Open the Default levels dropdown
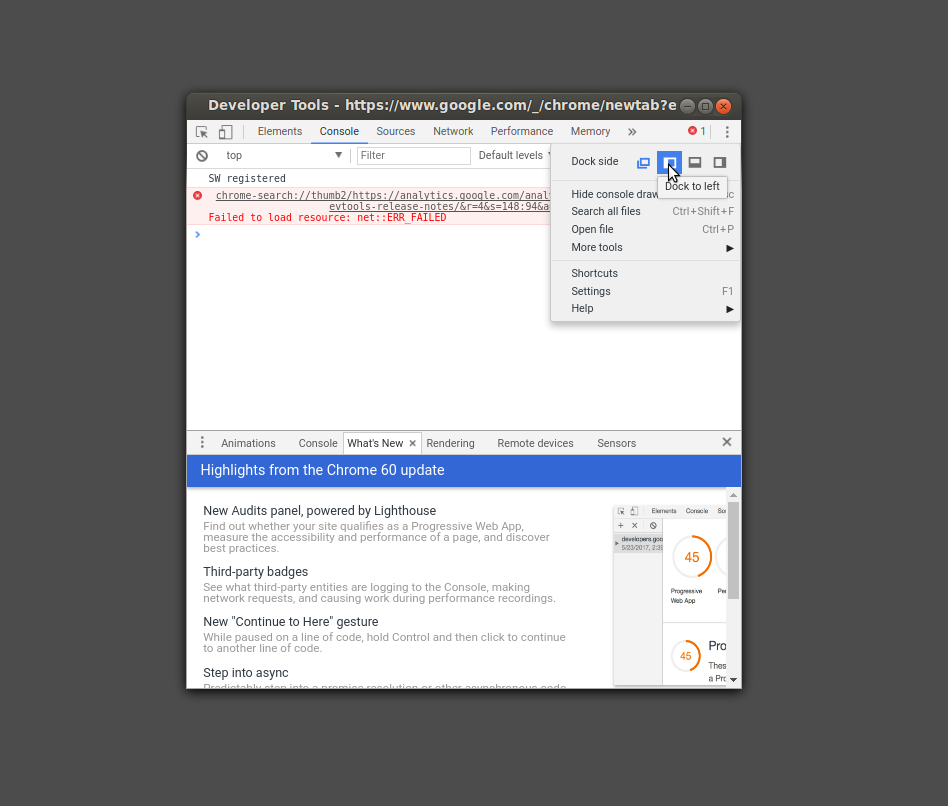 click(x=511, y=156)
